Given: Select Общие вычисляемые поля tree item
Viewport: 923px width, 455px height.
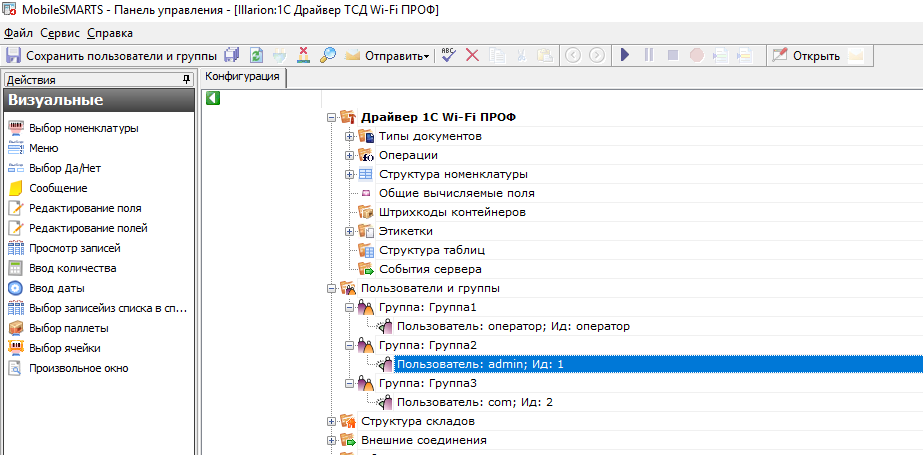Looking at the screenshot, I should 457,193.
